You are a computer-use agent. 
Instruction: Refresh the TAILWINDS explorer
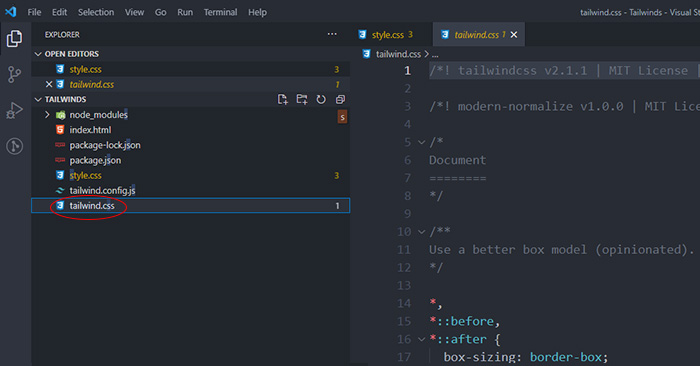pos(321,99)
